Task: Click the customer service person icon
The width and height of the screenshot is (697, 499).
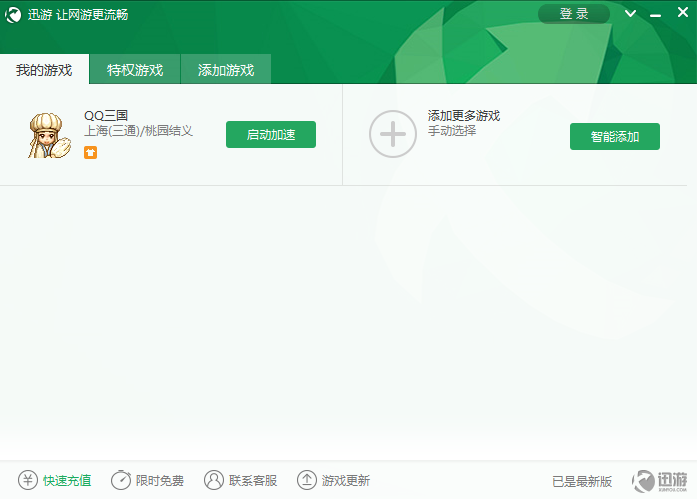Action: [x=214, y=480]
